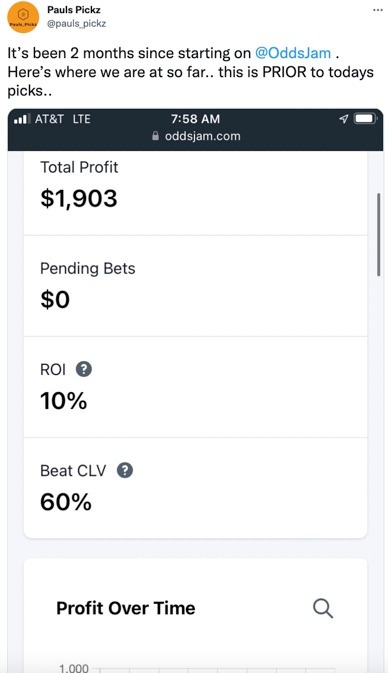Viewport: 388px width, 673px height.
Task: Open the Pauls Pickz profile avatar
Action: 23,17
